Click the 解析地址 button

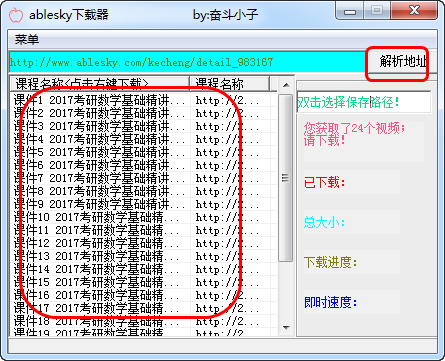point(402,61)
